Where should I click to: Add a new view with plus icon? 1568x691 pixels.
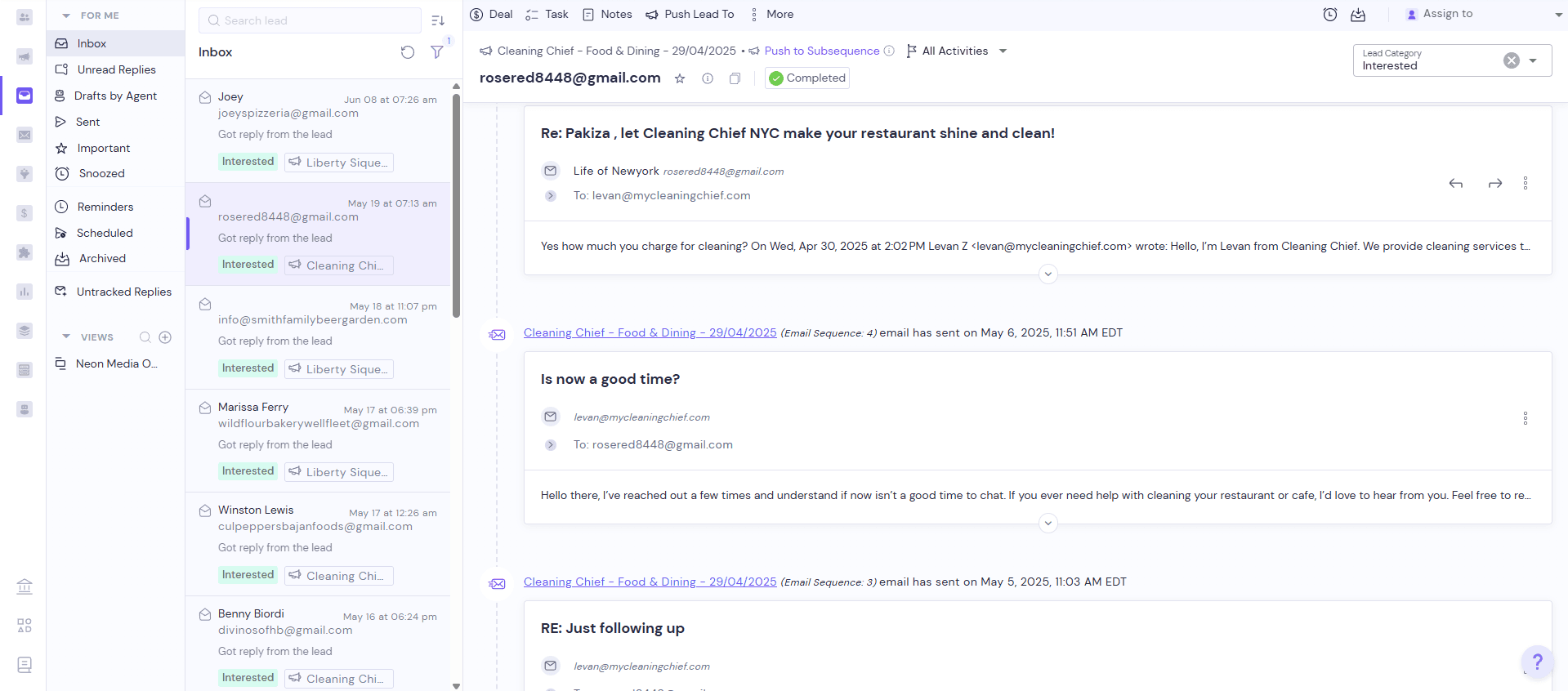click(165, 337)
